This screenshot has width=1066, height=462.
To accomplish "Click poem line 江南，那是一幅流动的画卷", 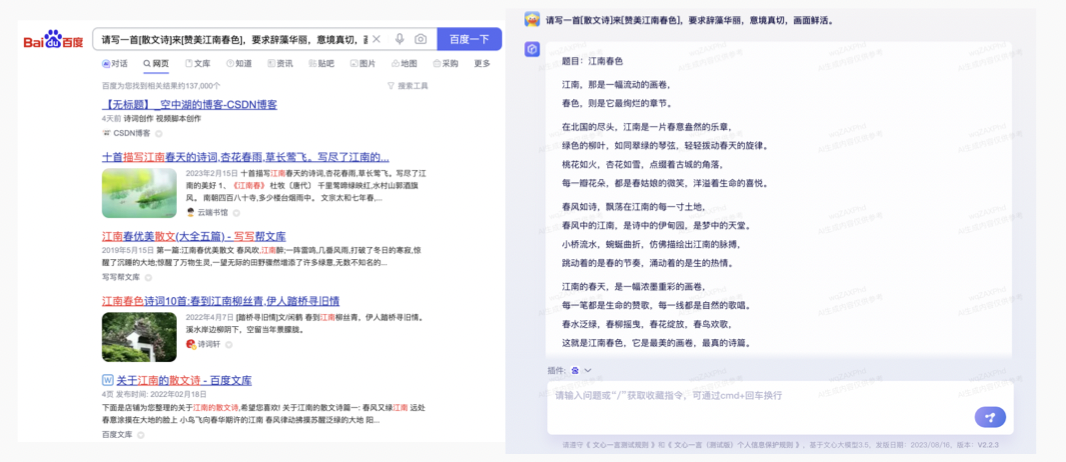I will 616,85.
